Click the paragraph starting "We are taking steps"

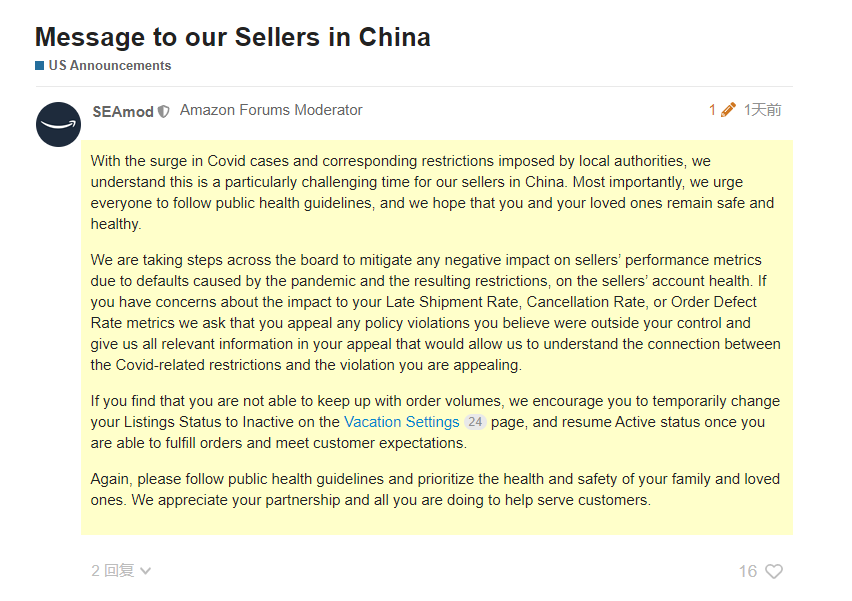click(432, 312)
